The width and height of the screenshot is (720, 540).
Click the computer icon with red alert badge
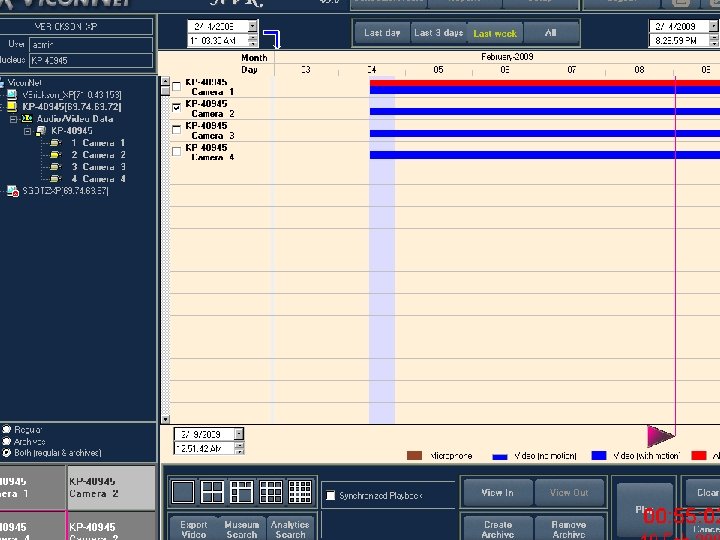[12, 191]
